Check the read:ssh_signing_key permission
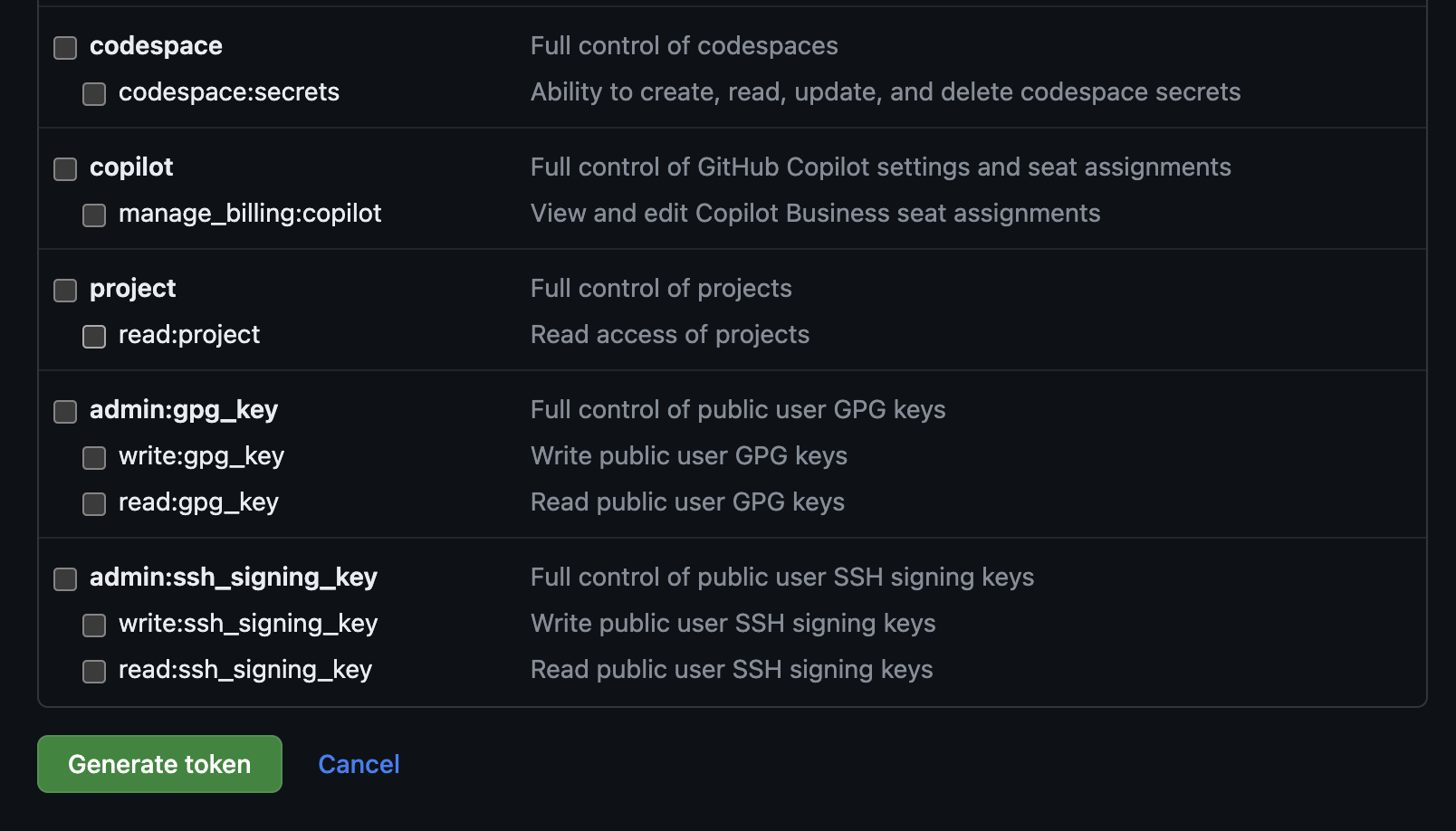The width and height of the screenshot is (1456, 831). pyautogui.click(x=94, y=671)
